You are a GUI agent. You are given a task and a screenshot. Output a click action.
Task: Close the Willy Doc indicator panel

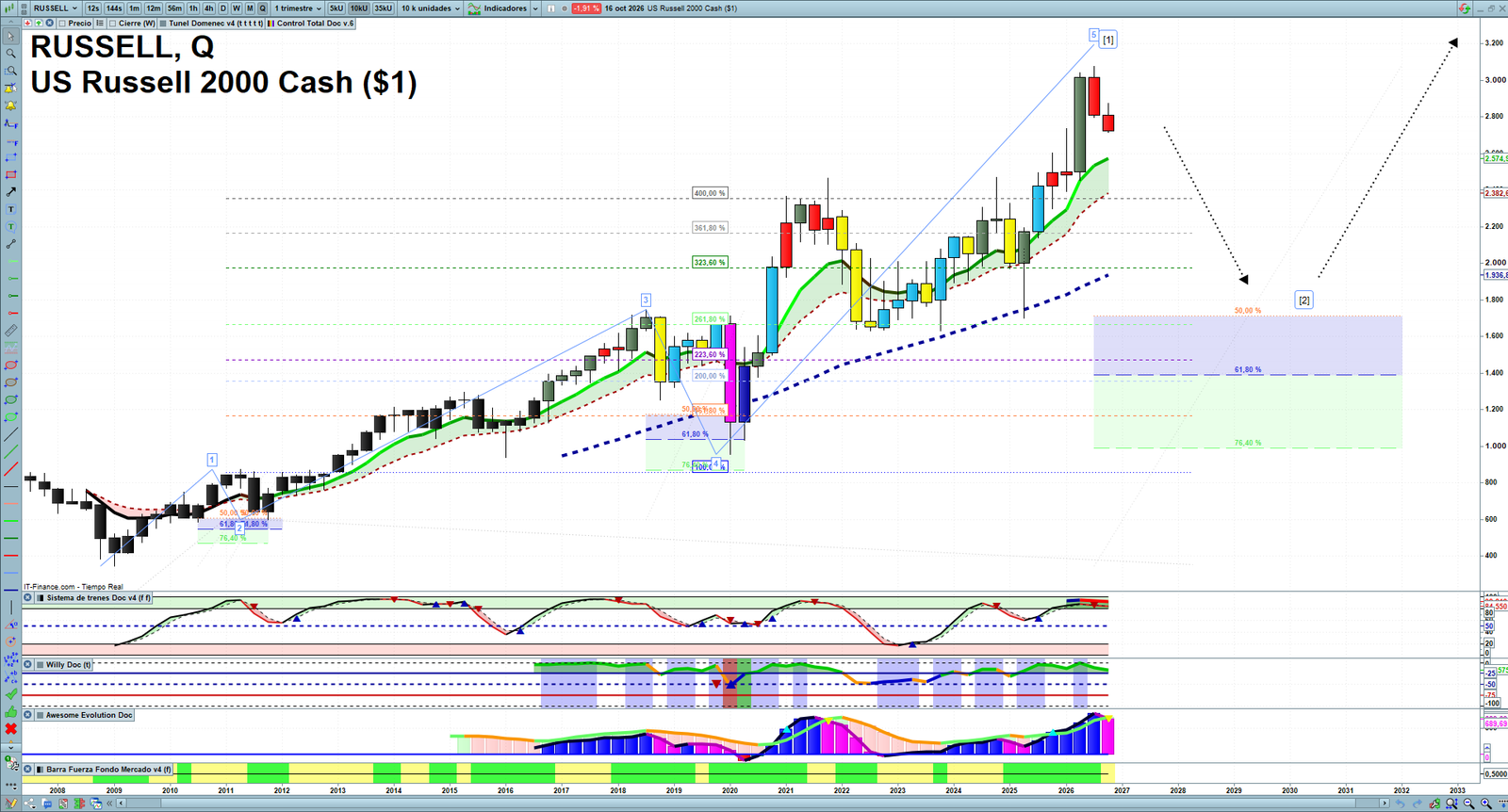tap(28, 665)
